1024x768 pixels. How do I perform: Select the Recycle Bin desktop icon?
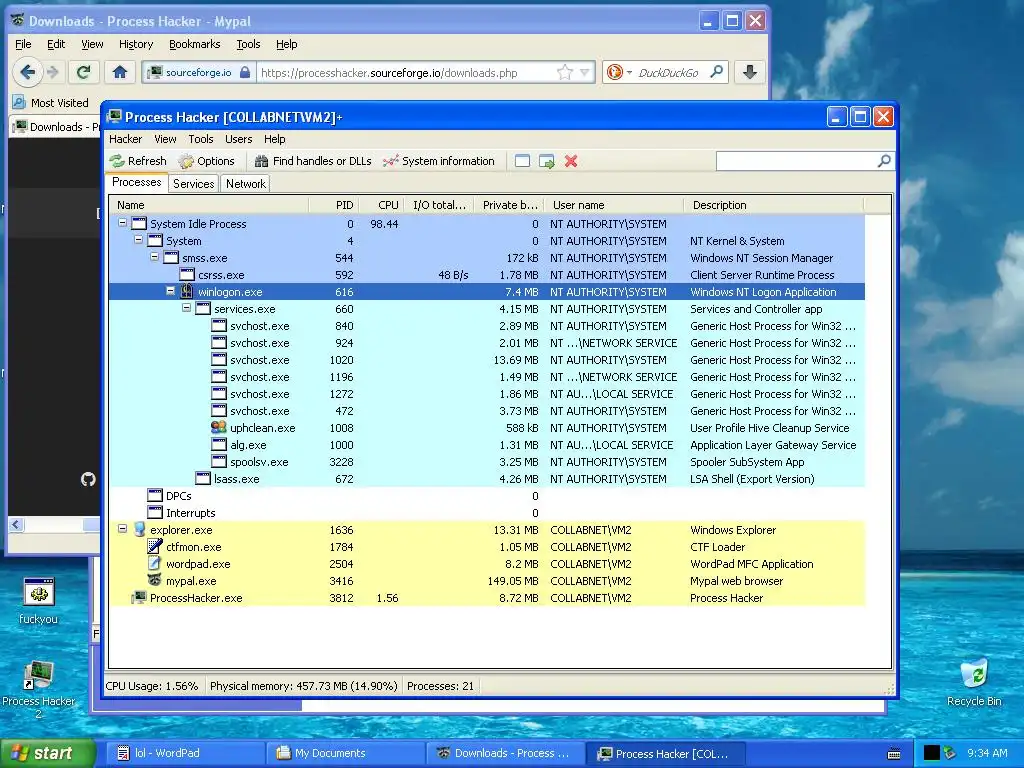click(974, 682)
